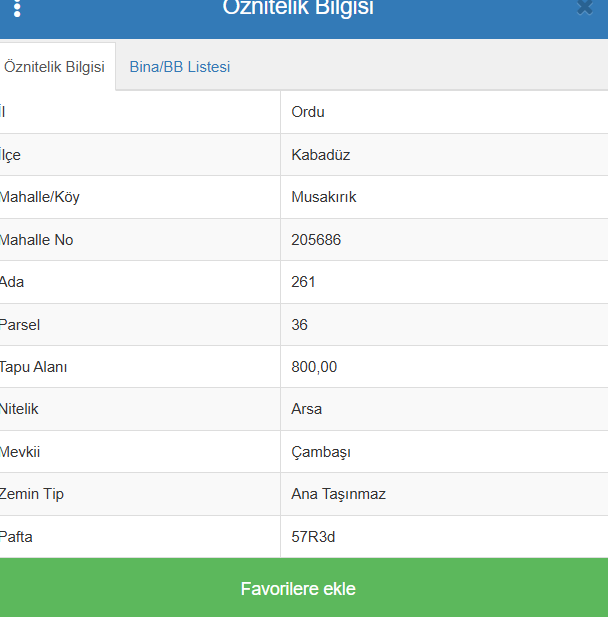Close the Öznitelik Bilgisi panel
This screenshot has height=617, width=608.
click(x=585, y=8)
